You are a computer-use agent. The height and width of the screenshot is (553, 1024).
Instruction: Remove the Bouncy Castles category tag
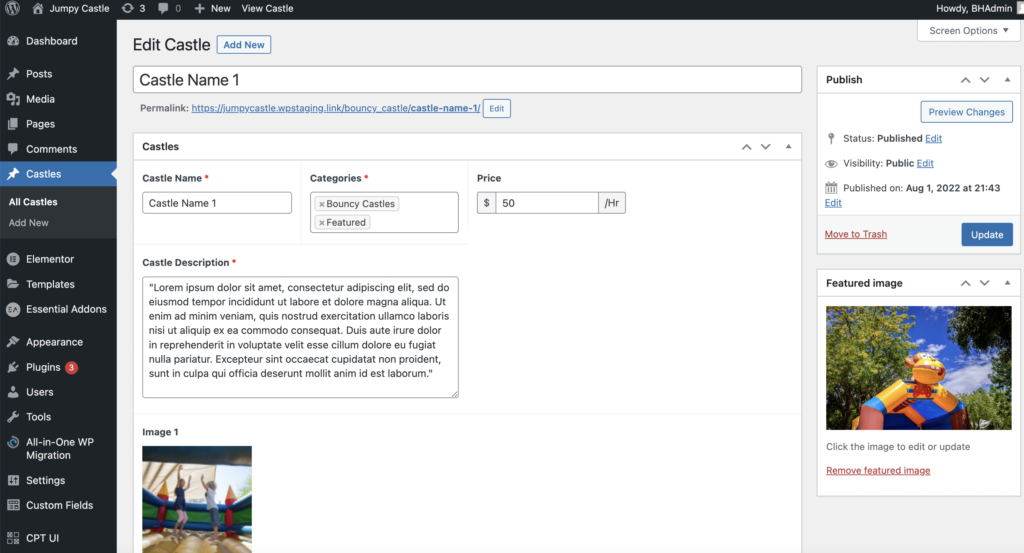pos(322,204)
